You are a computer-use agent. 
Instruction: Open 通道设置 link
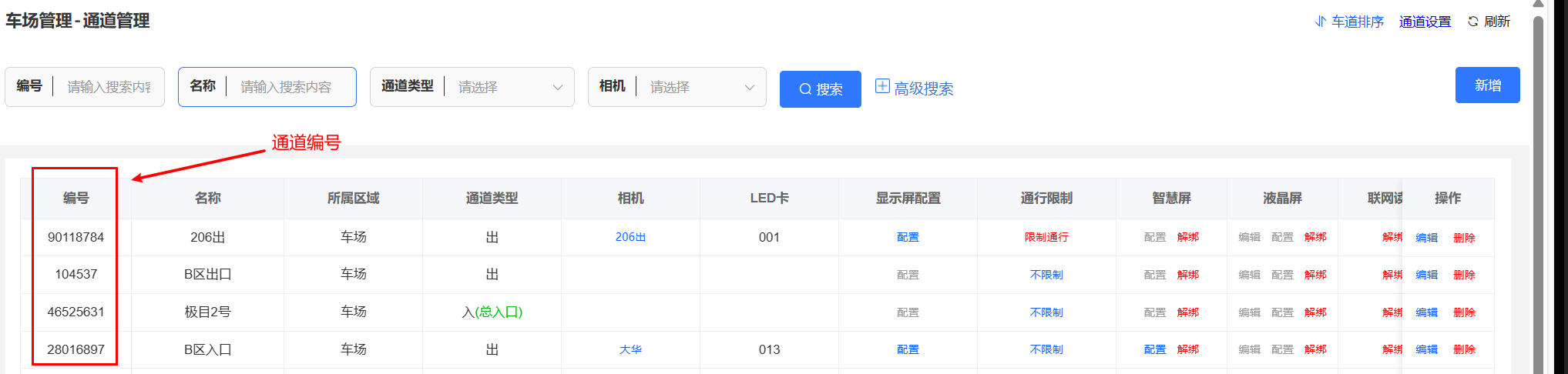1425,22
